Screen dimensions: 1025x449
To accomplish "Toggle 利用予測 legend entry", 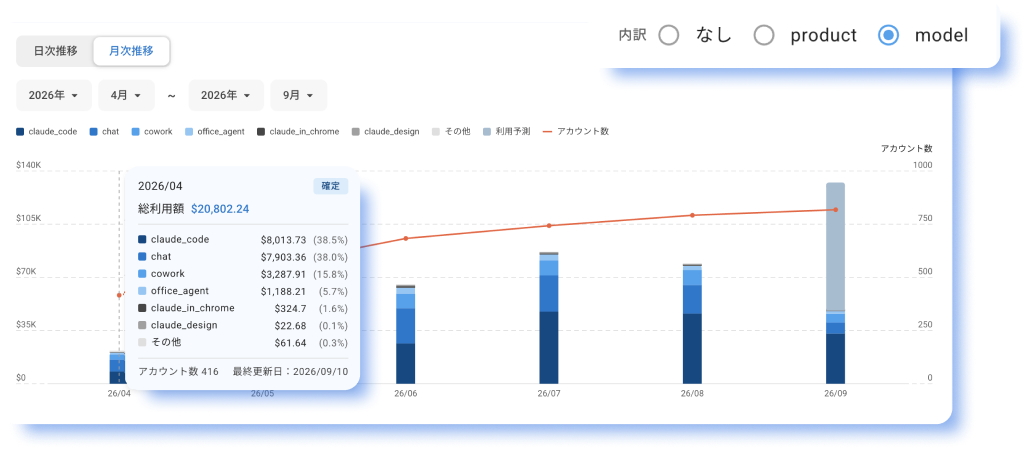I will coord(507,131).
